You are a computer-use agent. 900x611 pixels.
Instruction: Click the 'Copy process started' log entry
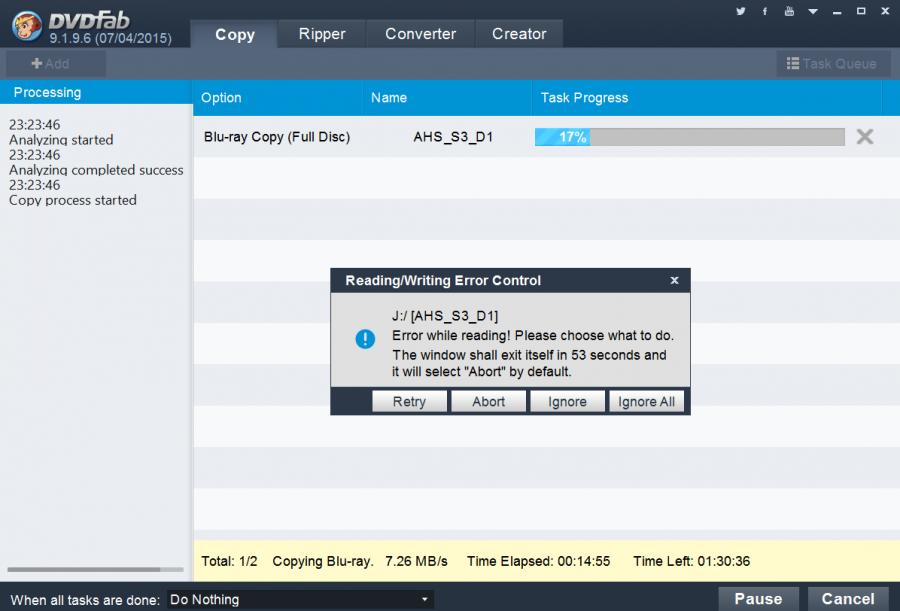point(72,200)
